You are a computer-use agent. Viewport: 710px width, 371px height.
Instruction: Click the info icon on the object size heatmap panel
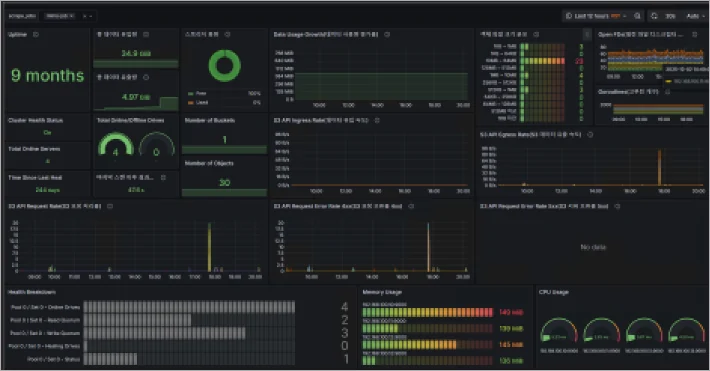click(536, 34)
